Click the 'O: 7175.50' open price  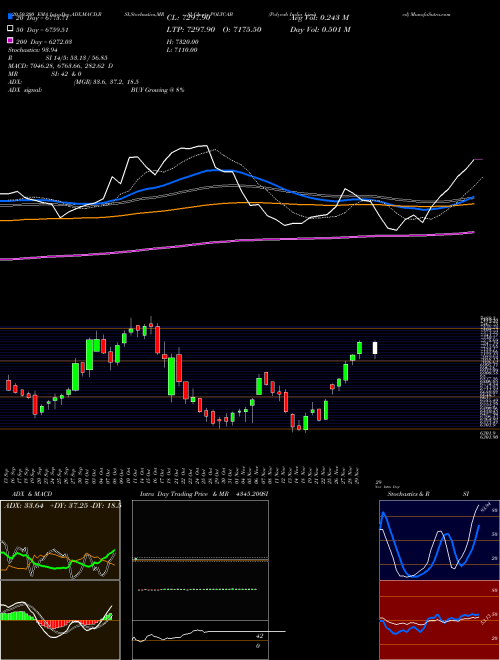240,29
